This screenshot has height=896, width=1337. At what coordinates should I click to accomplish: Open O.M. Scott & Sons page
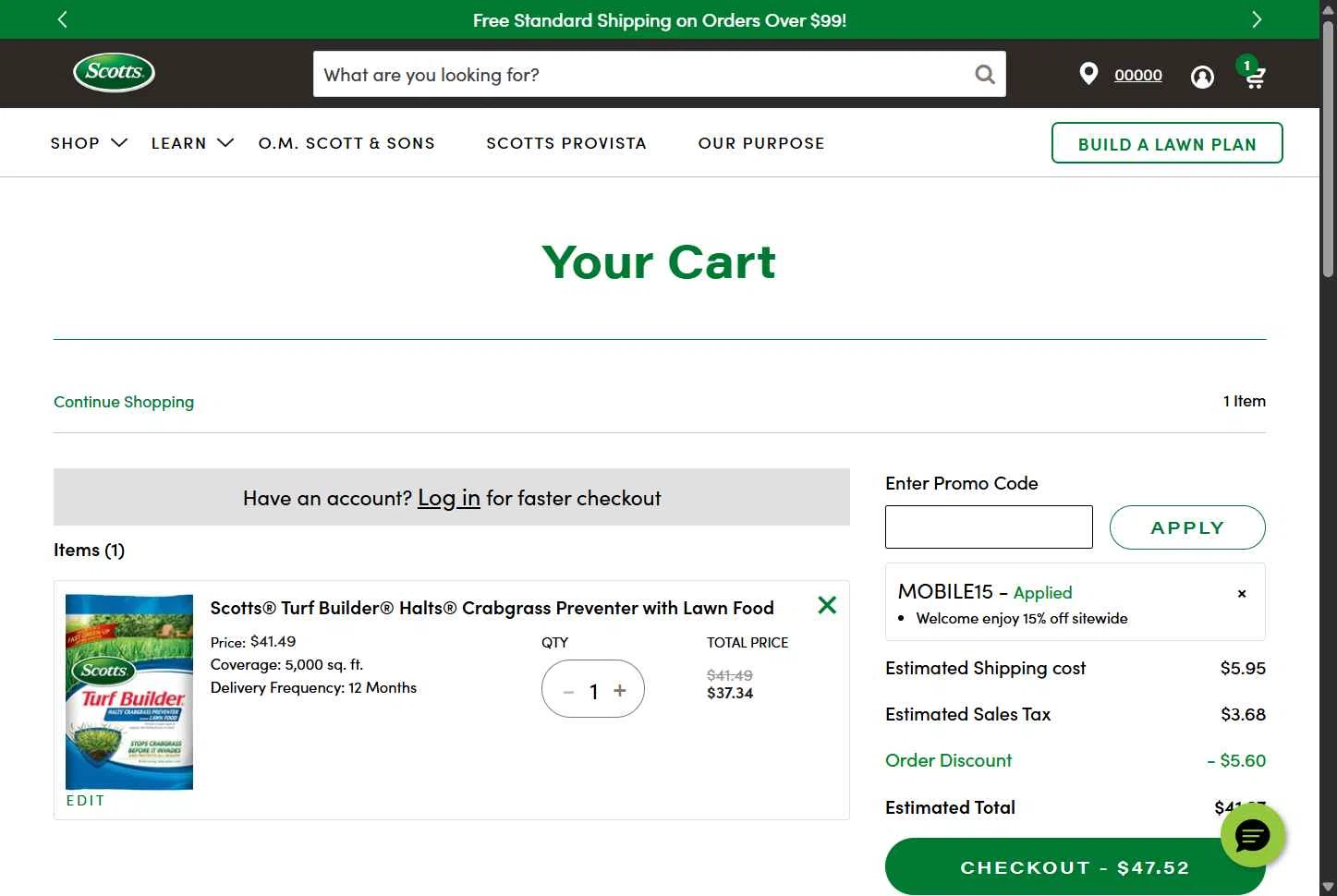click(346, 143)
